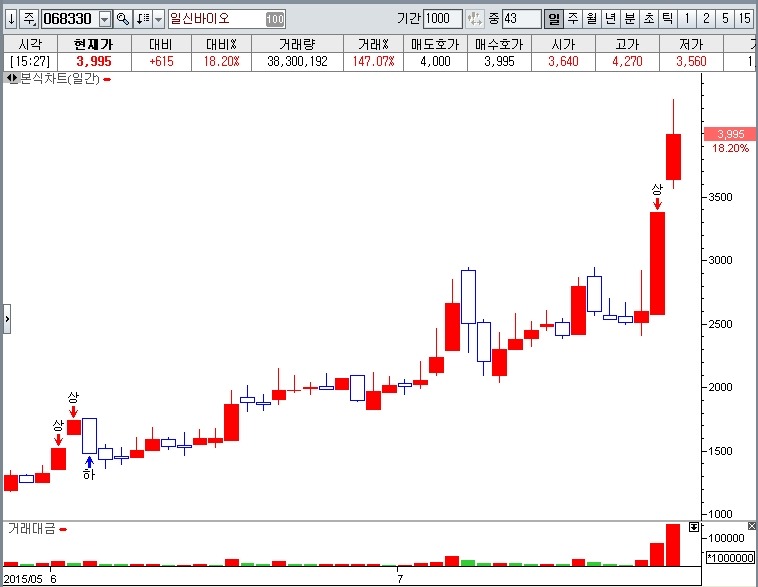
Task: Click the down-arrow button before the stock code
Action: click(x=12, y=19)
